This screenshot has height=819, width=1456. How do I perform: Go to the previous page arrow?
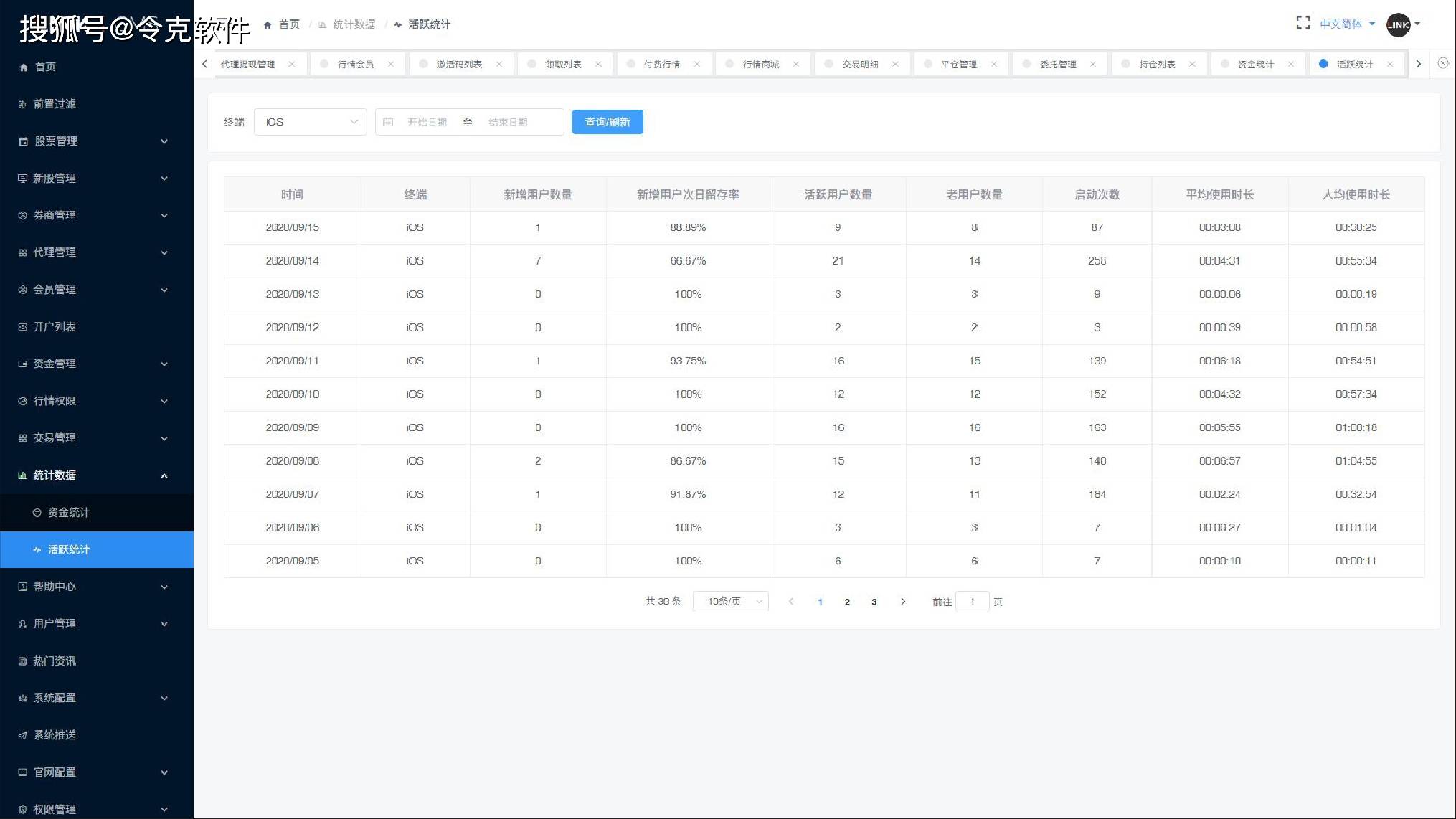coord(791,602)
